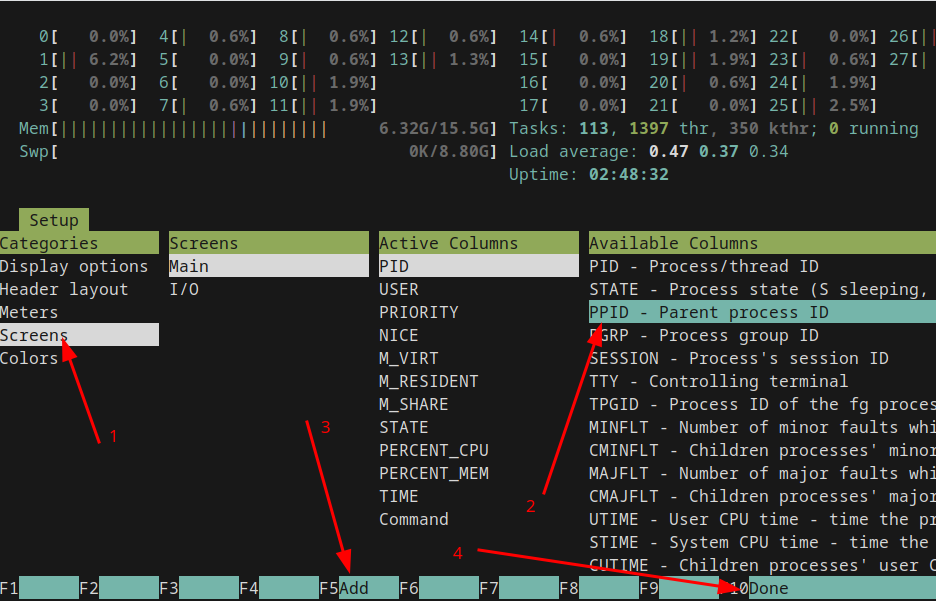936x601 pixels.
Task: Click the Categories panel header
Action: coord(79,243)
